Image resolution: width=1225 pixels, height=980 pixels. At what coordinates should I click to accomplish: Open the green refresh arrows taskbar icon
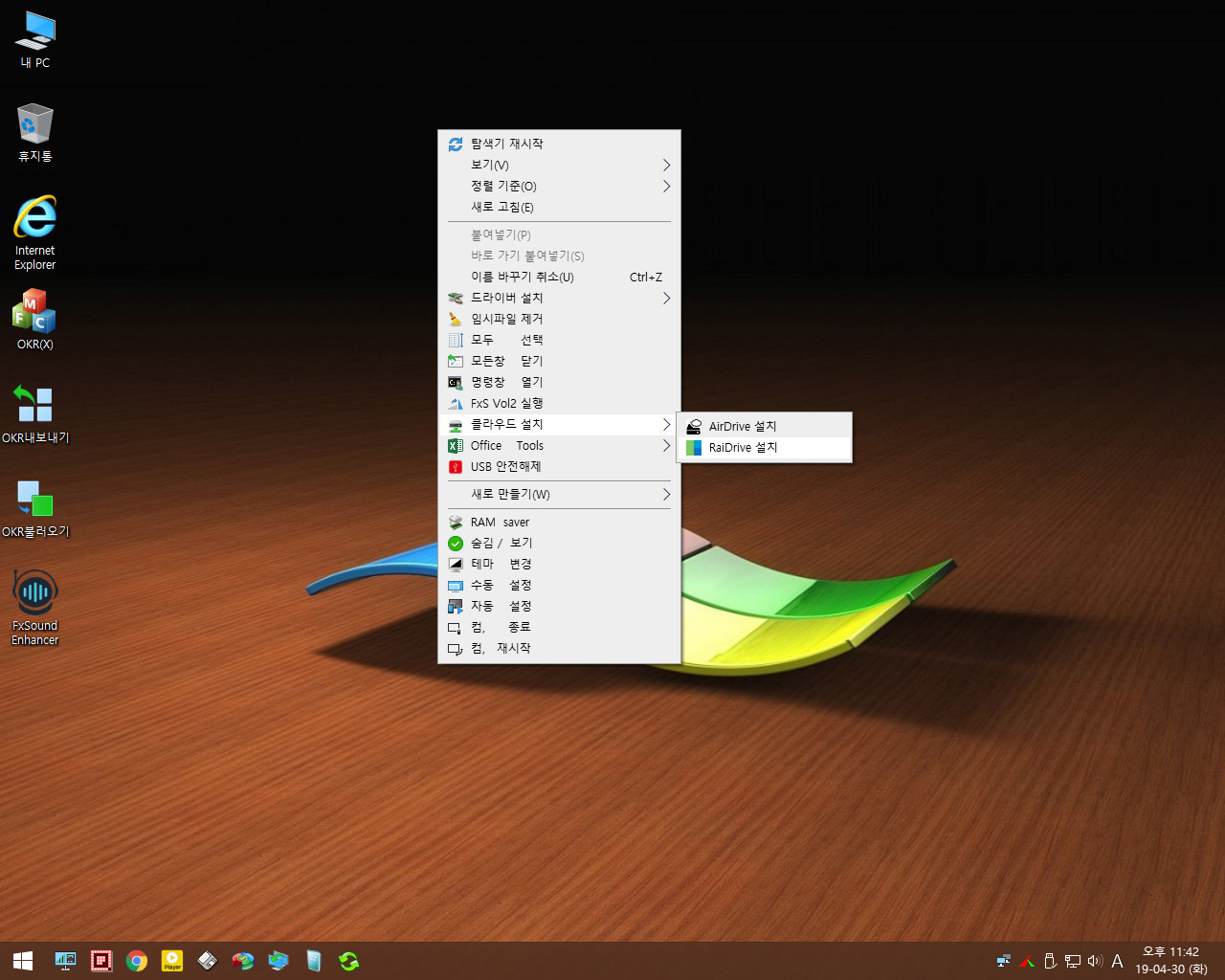[x=349, y=961]
